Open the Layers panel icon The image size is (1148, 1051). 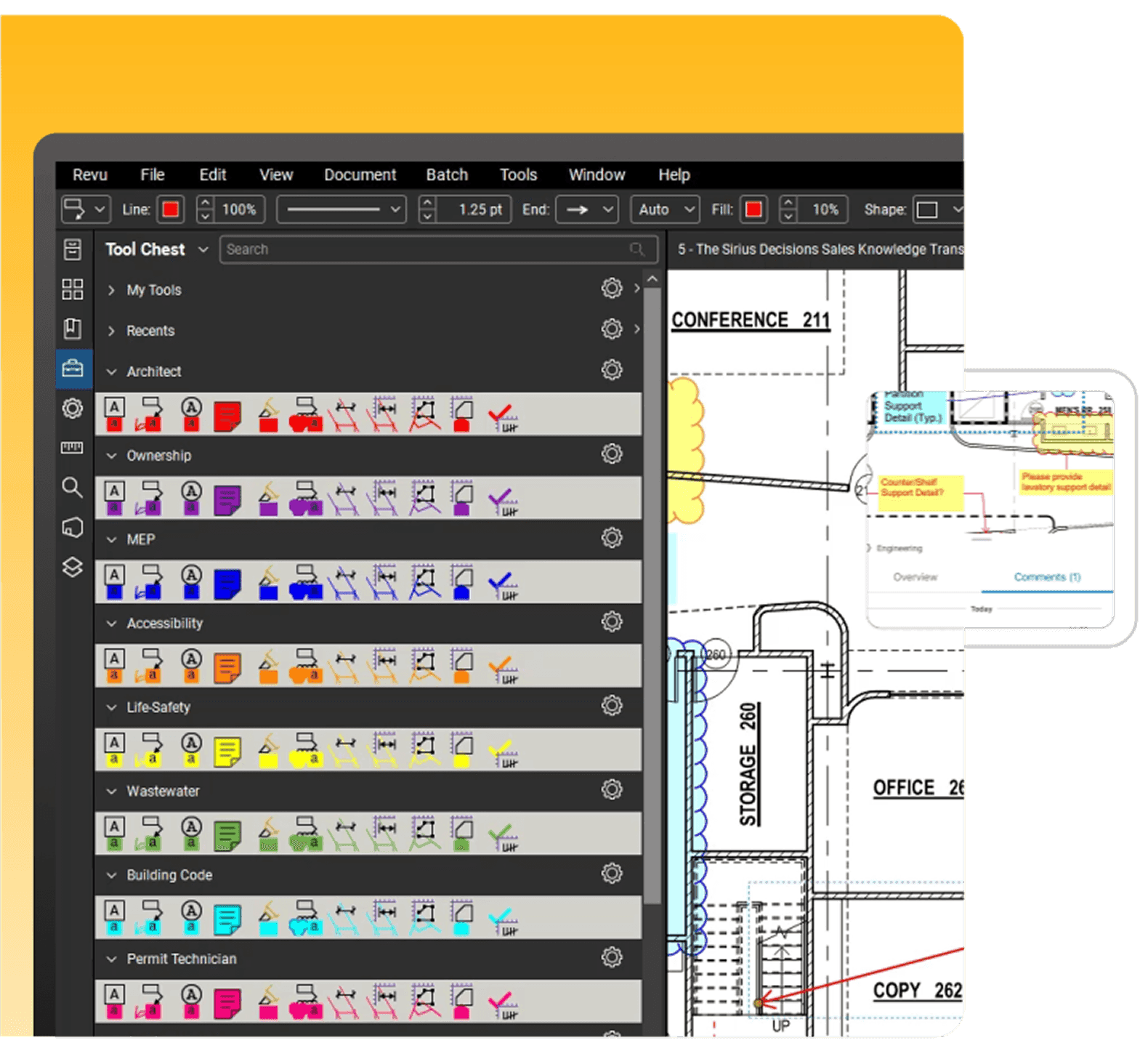73,567
